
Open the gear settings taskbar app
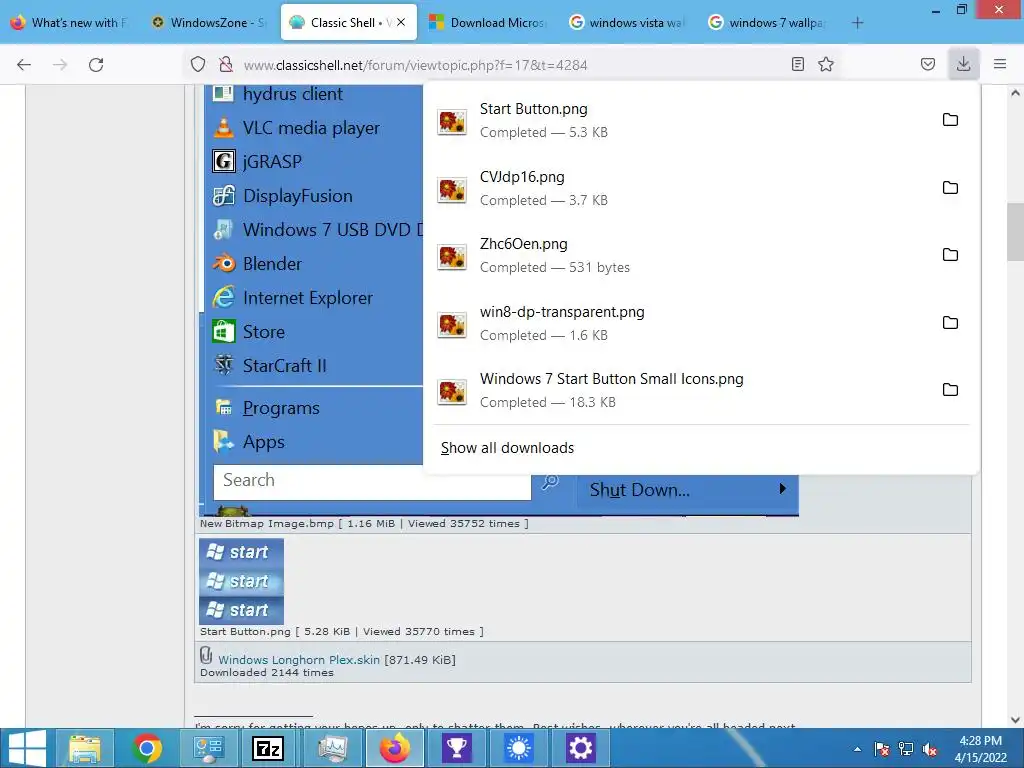[x=581, y=748]
